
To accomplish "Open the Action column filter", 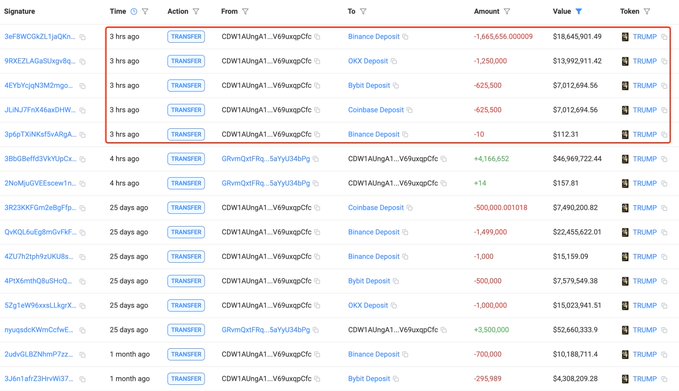I will [x=196, y=12].
